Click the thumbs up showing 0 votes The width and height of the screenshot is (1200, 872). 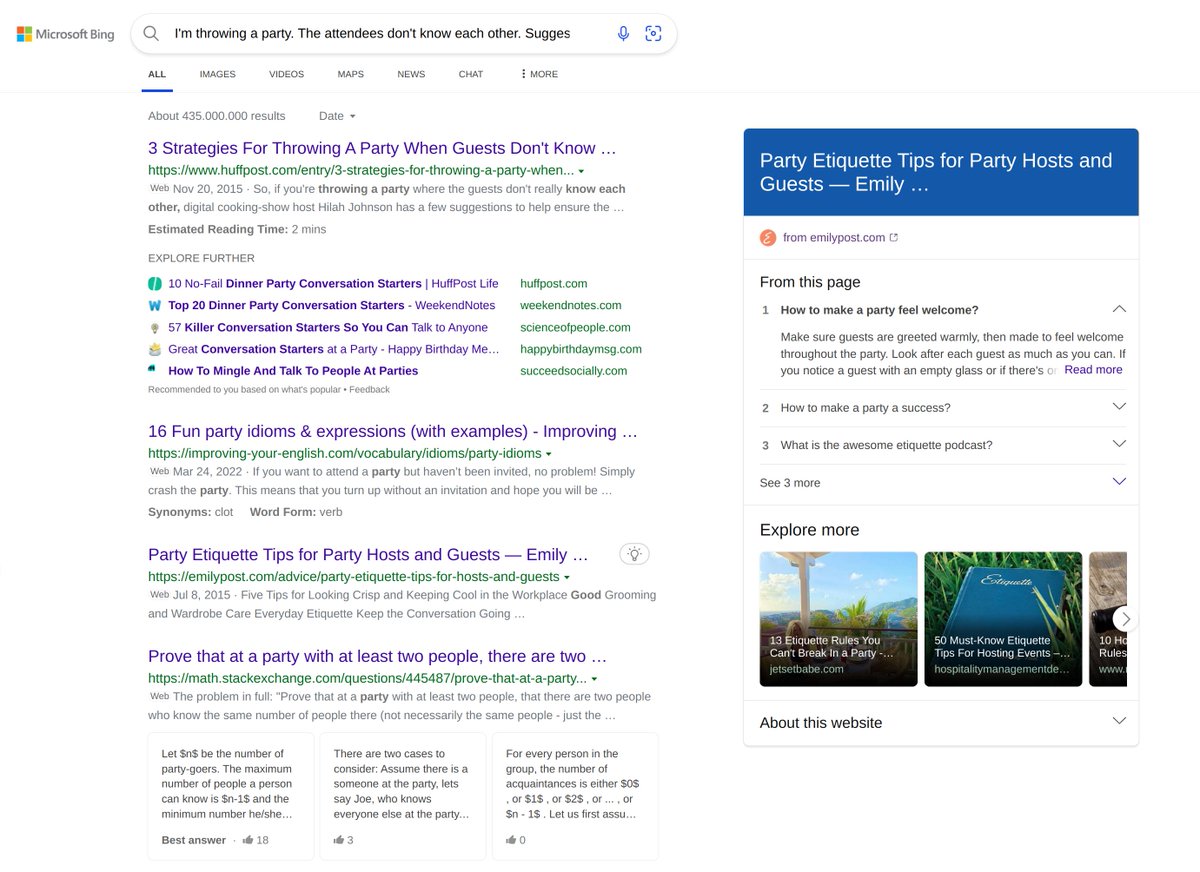pos(511,840)
